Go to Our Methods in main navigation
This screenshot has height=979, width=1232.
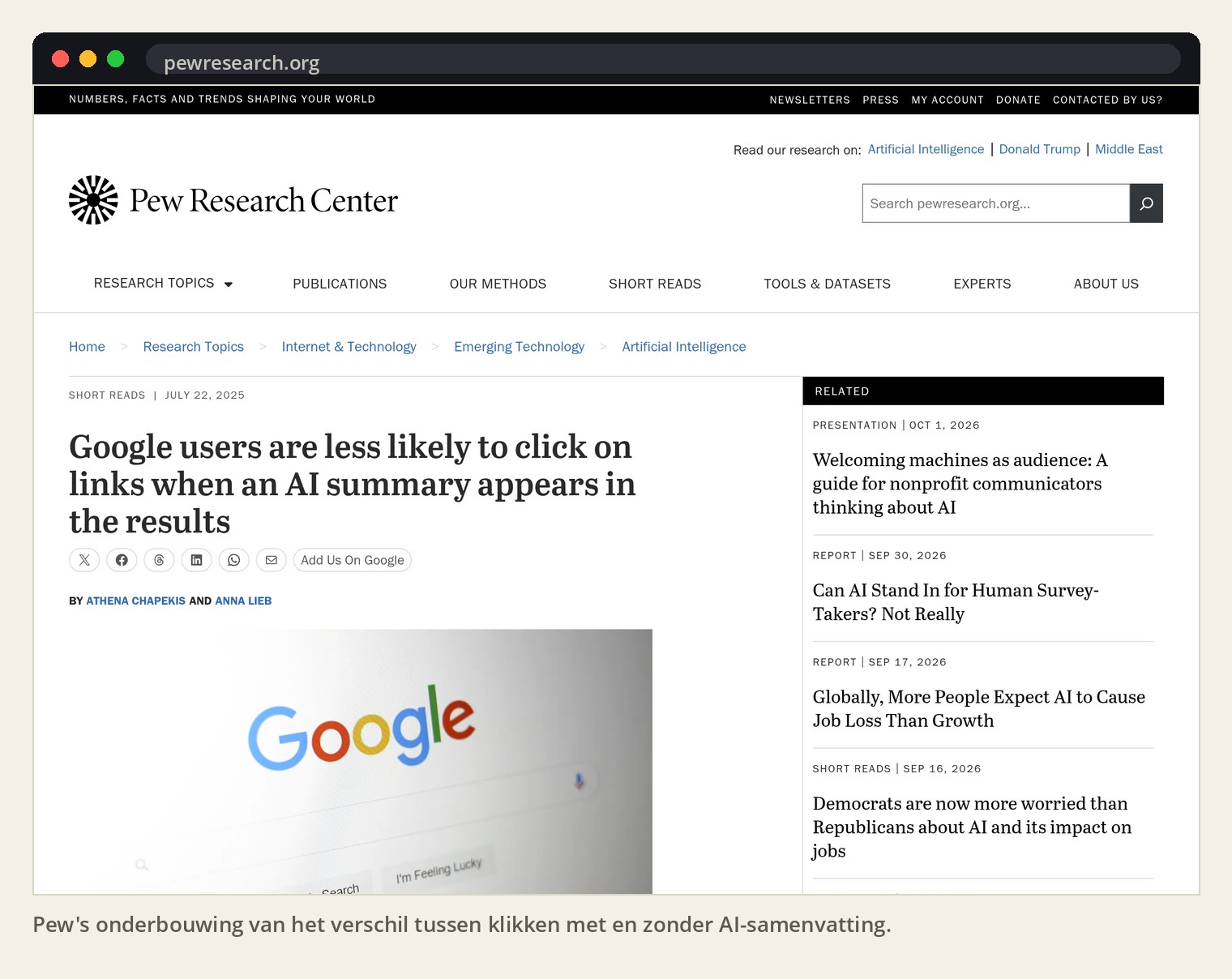(498, 284)
